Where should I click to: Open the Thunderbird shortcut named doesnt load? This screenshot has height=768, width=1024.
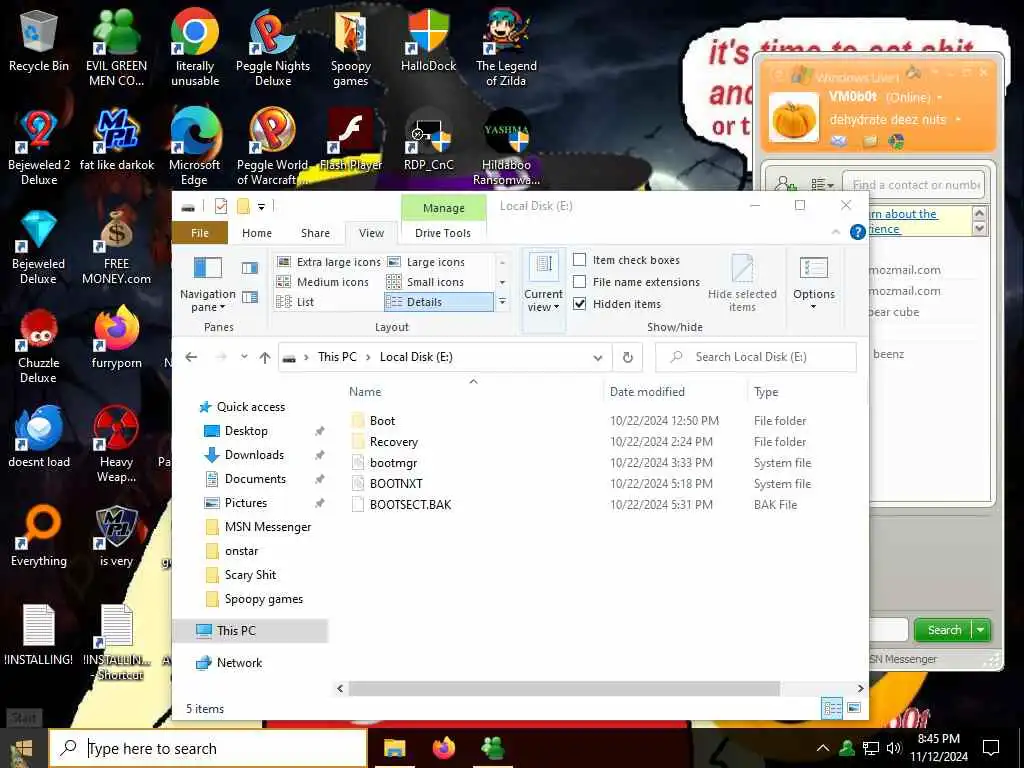point(39,438)
